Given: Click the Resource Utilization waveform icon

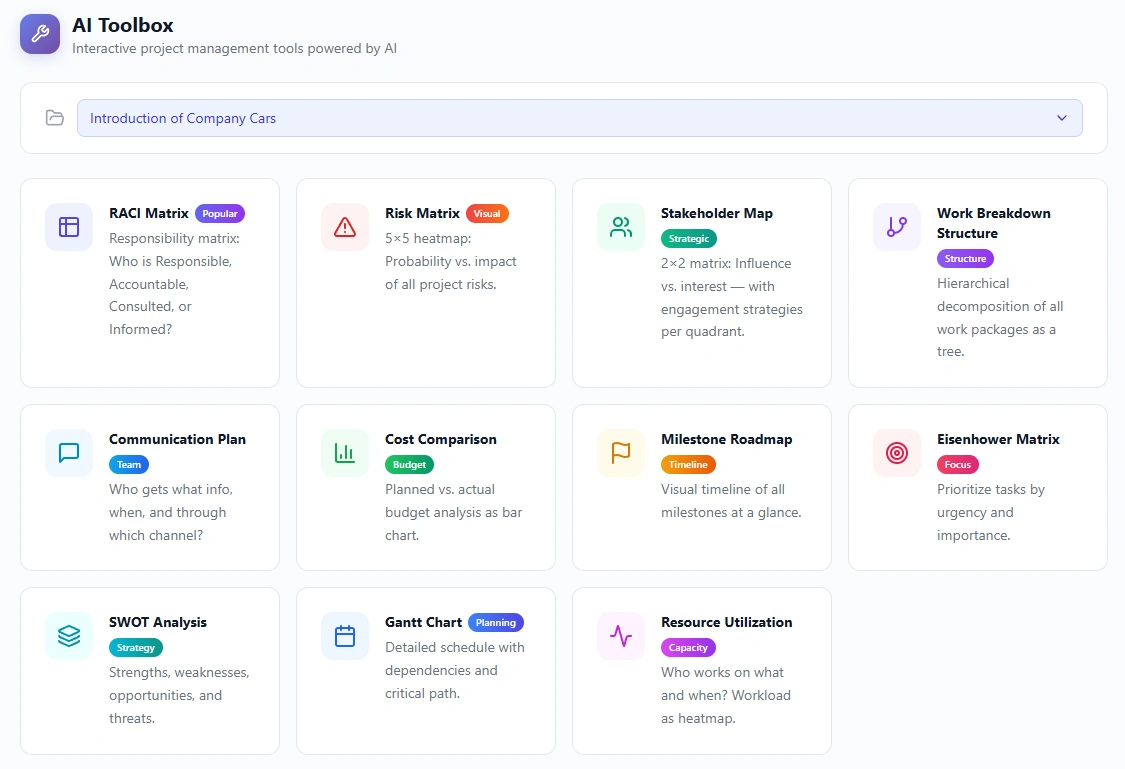Looking at the screenshot, I should pos(620,636).
